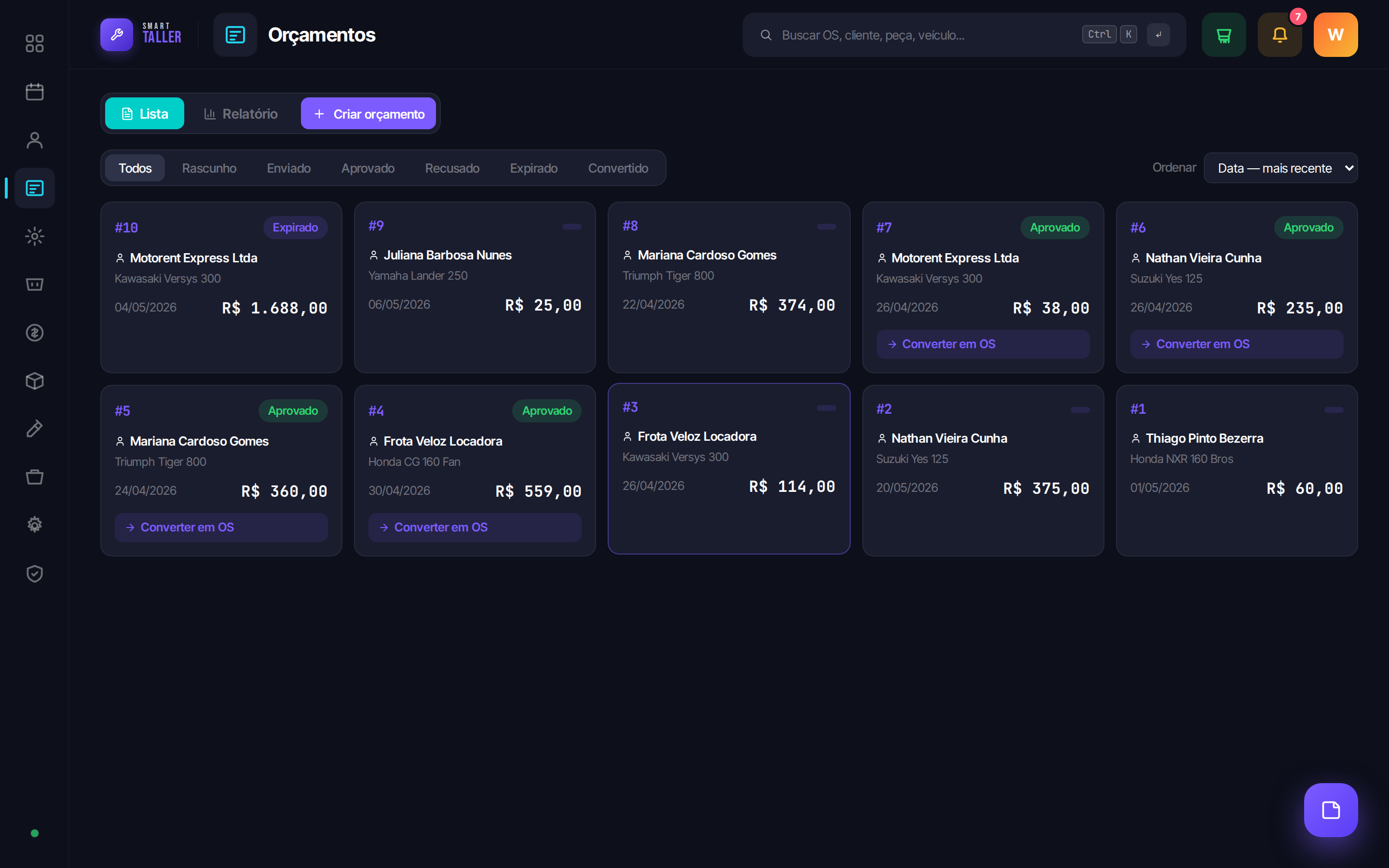Click the enter key icon in search bar
Image resolution: width=1389 pixels, height=868 pixels.
1158,34
